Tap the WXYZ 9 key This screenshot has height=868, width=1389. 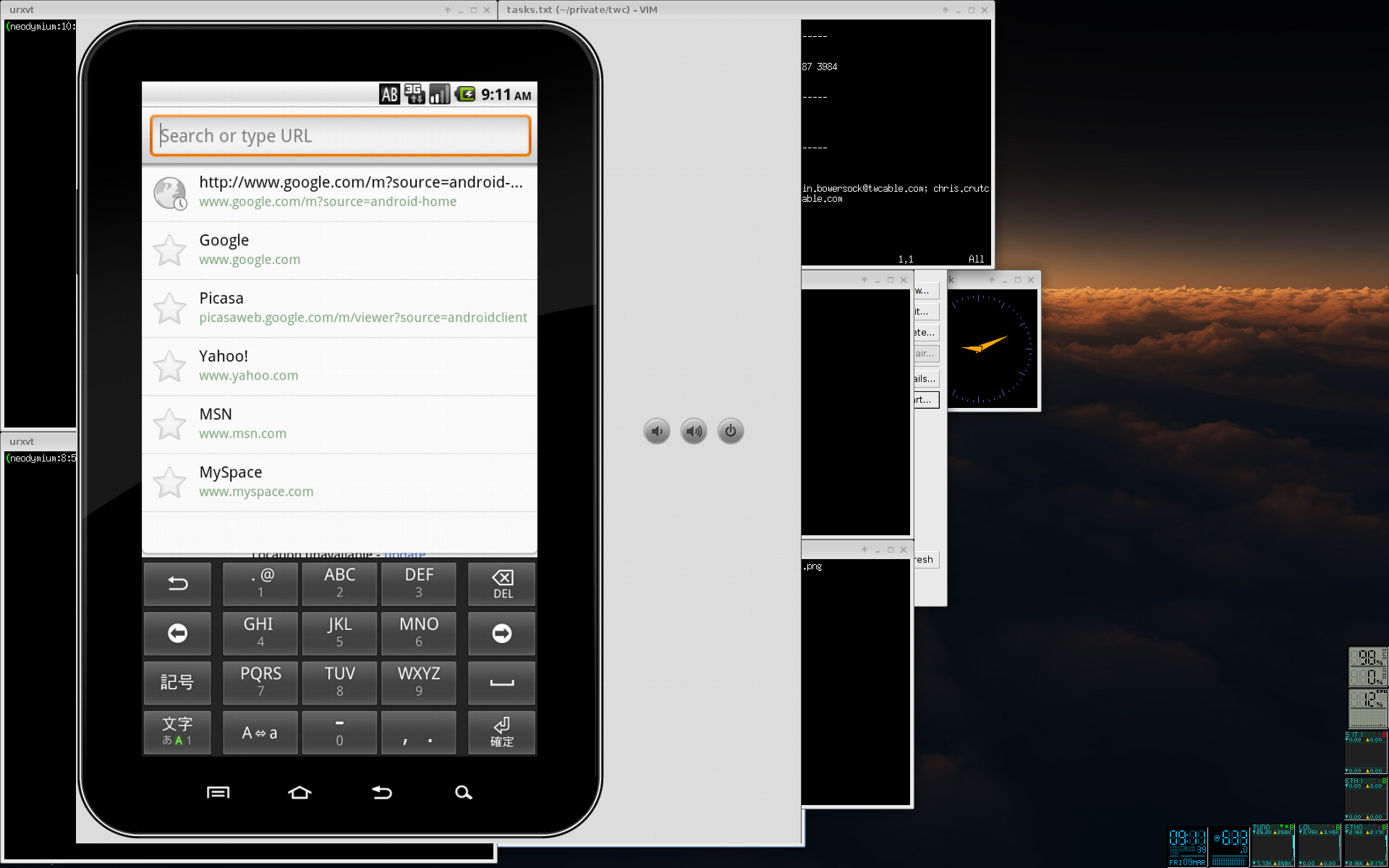click(x=419, y=683)
